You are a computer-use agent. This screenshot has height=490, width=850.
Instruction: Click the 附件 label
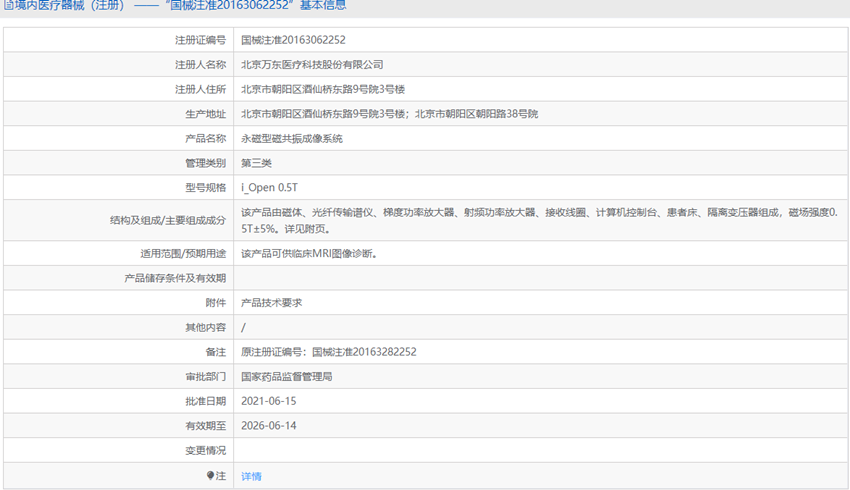216,302
